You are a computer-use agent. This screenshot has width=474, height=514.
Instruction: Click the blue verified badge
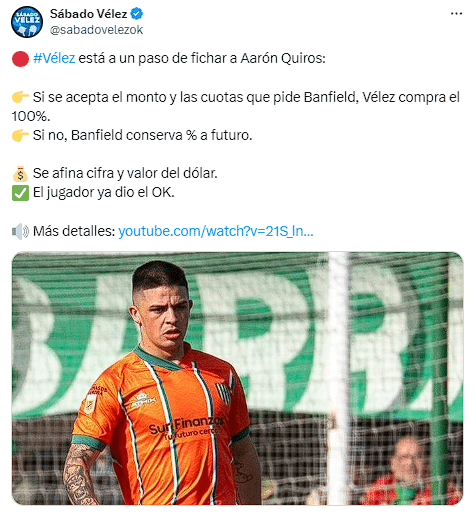click(136, 14)
